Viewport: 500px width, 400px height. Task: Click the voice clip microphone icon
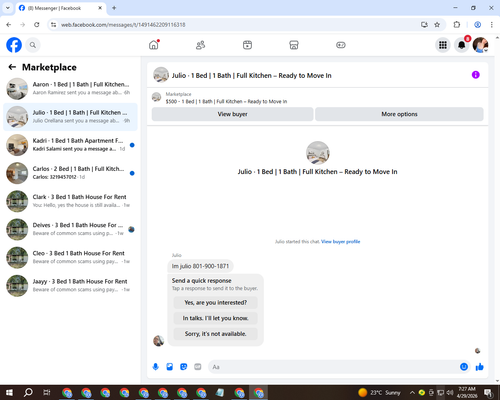pyautogui.click(x=156, y=367)
